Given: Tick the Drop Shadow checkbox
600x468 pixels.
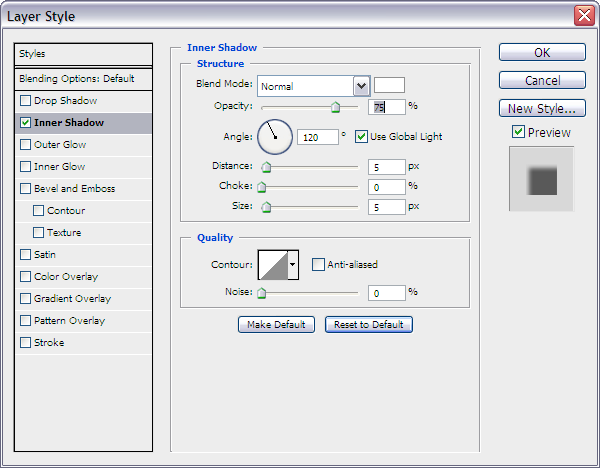Looking at the screenshot, I should [x=25, y=101].
